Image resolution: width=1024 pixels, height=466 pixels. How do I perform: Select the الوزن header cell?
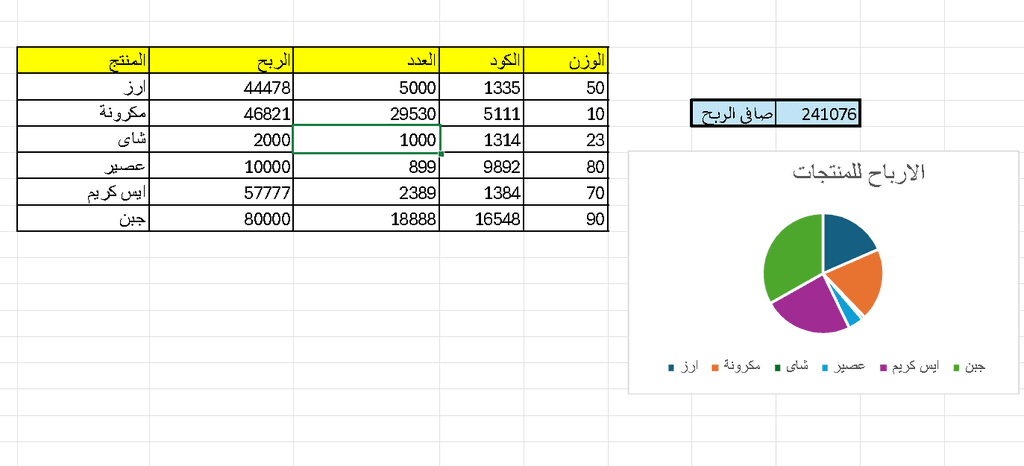(566, 60)
